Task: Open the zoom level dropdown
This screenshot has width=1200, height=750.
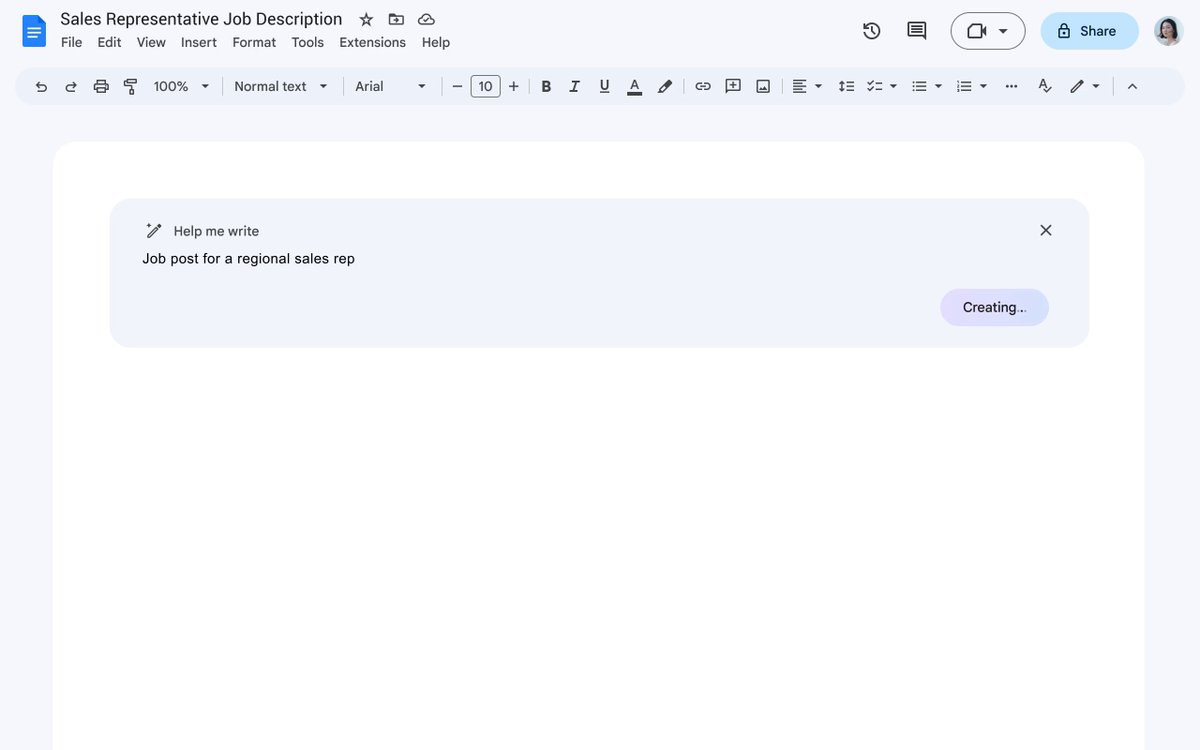Action: click(181, 86)
